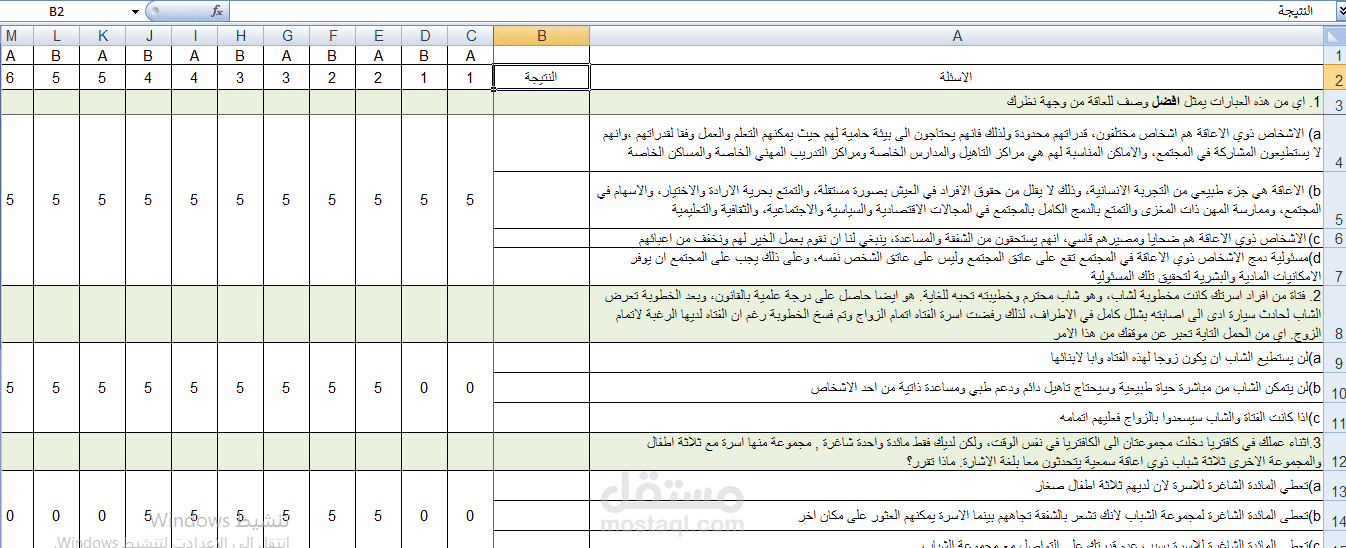Screen dimensions: 1346x548
Task: Select column C header
Action: coord(470,36)
